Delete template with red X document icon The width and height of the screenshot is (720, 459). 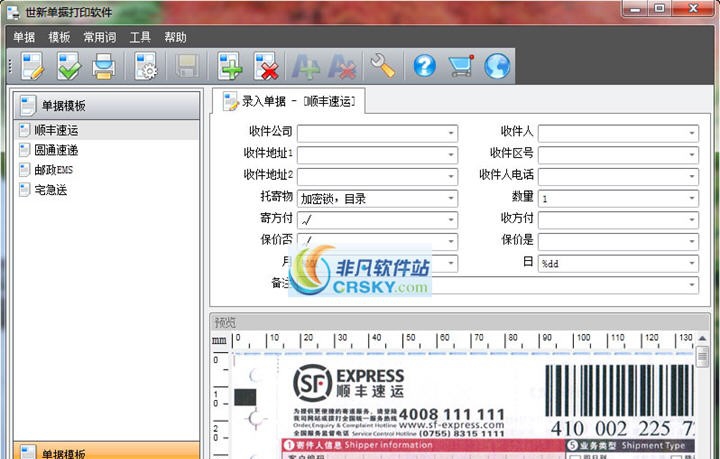(x=266, y=66)
